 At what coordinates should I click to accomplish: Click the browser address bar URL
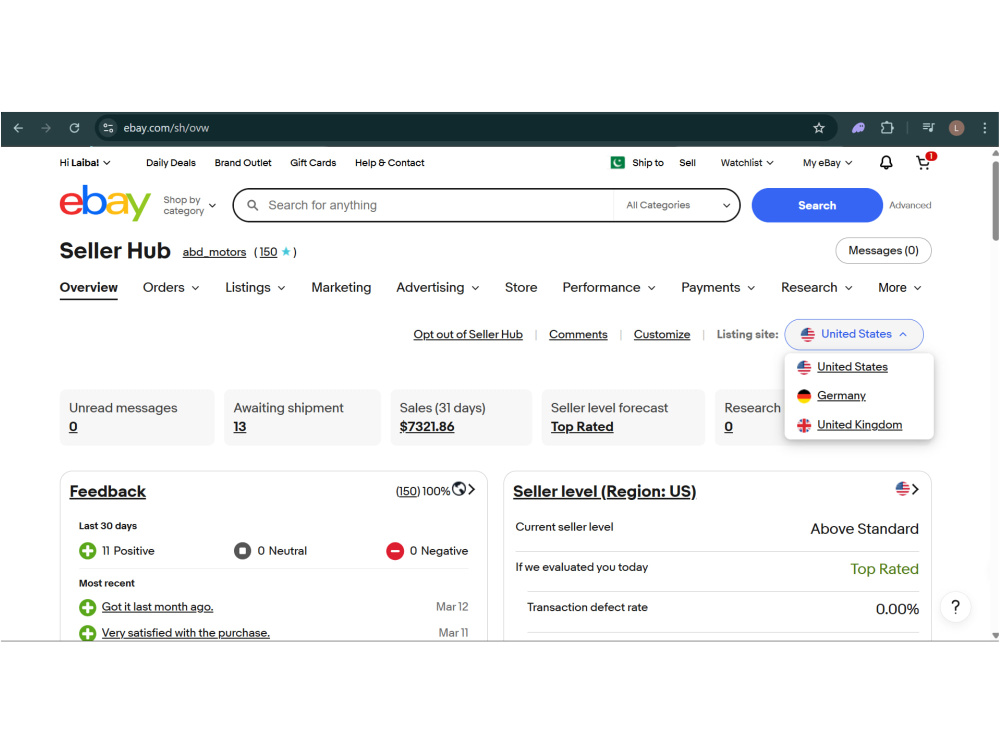(166, 128)
